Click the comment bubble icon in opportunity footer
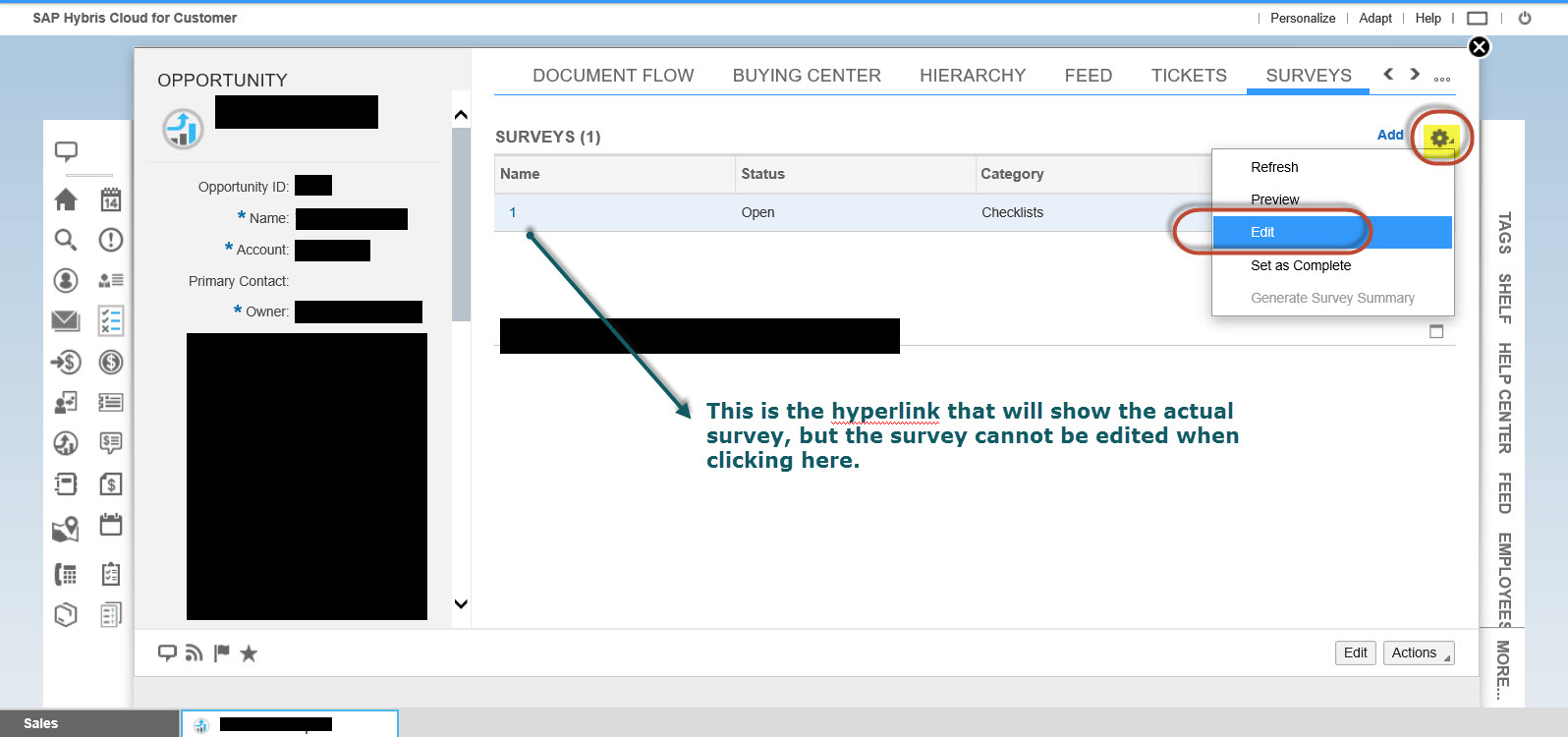This screenshot has height=737, width=1568. click(x=167, y=652)
